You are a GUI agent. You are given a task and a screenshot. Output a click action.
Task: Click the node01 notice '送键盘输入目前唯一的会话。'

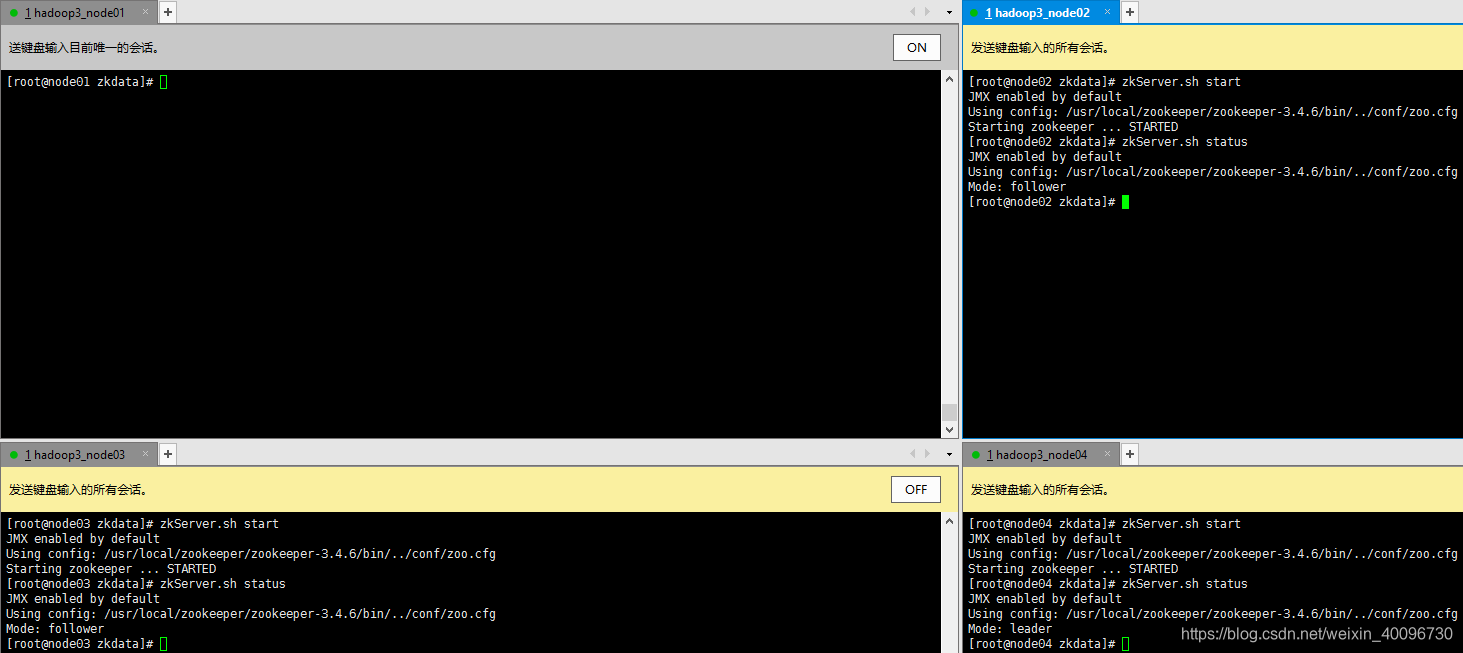[x=84, y=48]
